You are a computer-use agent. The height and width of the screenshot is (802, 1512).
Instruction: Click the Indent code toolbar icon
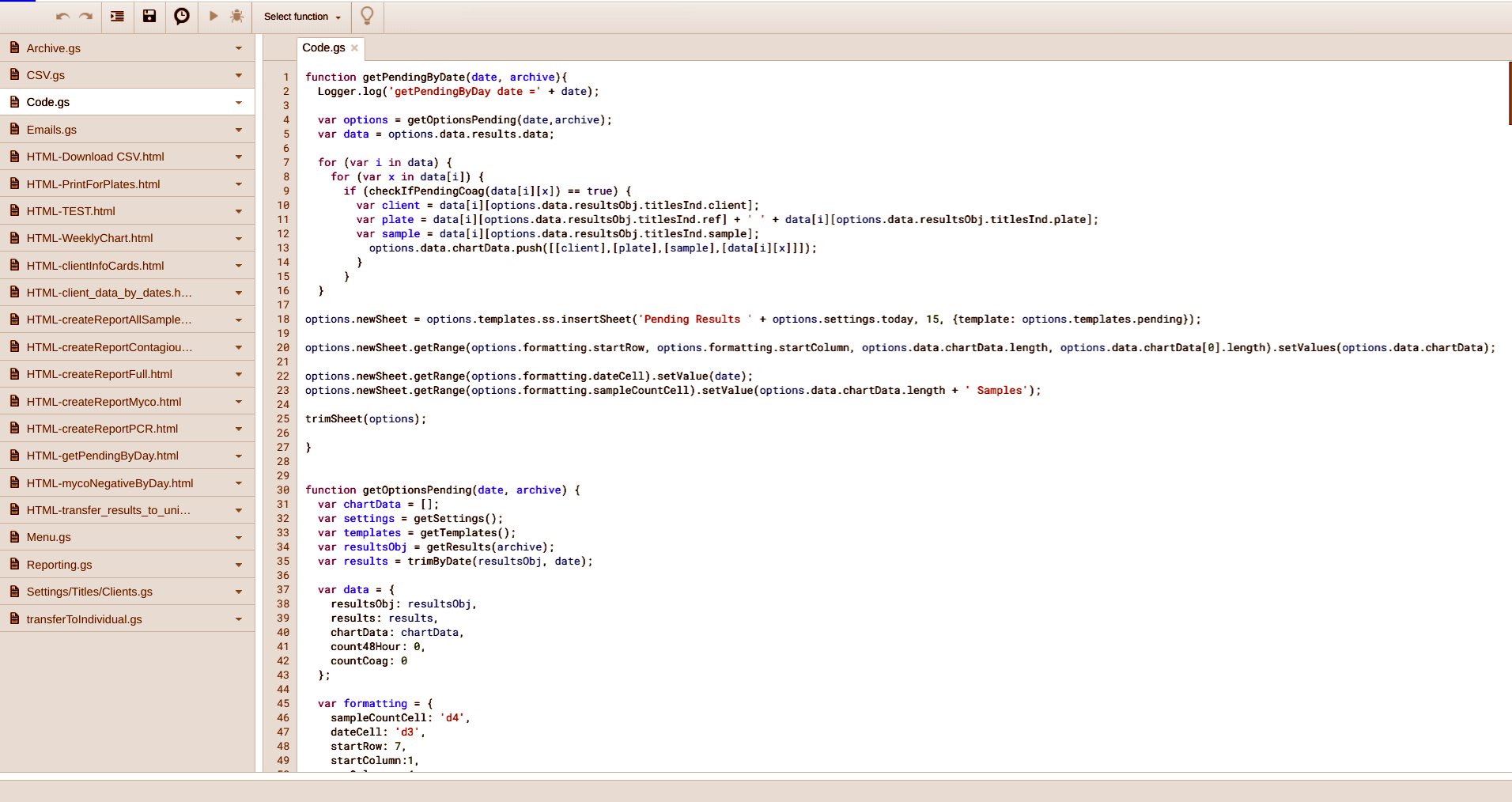coord(117,17)
